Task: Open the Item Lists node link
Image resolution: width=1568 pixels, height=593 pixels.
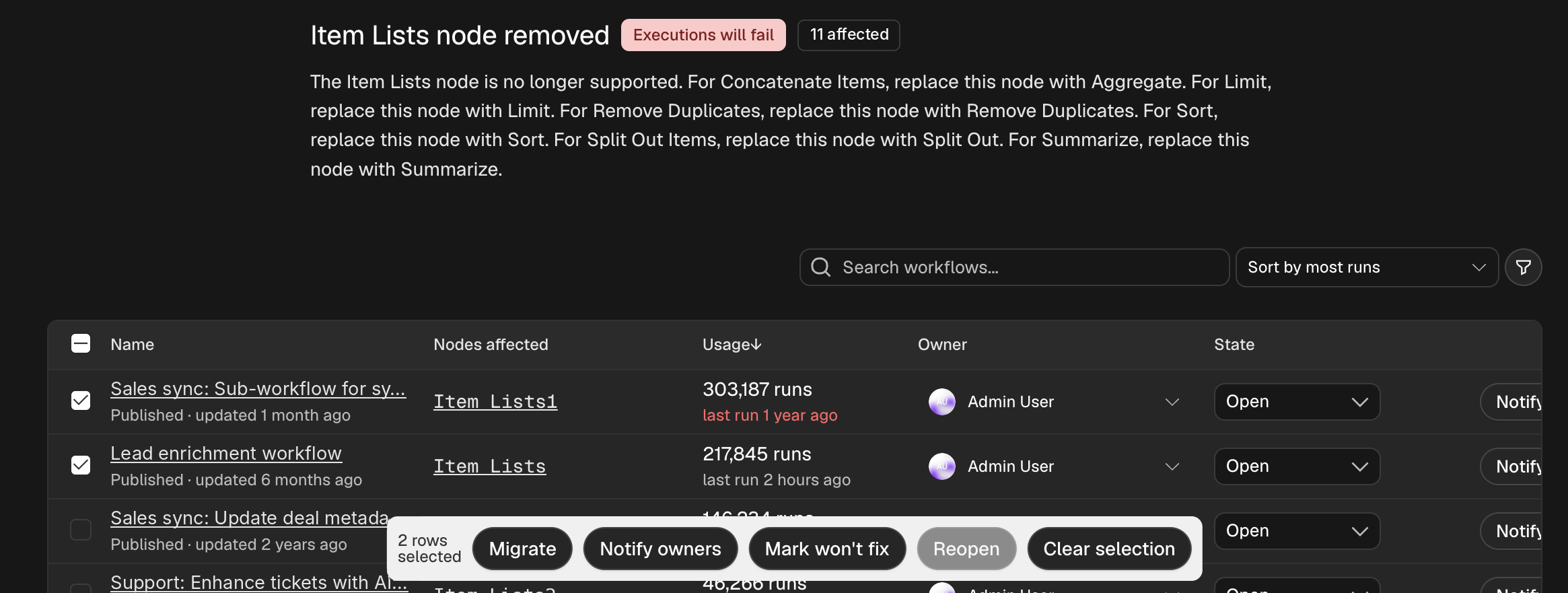Action: pos(489,466)
